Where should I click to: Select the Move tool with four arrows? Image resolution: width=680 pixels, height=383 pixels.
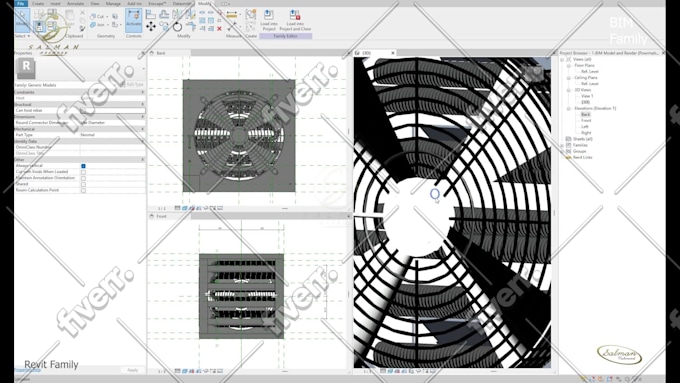[x=150, y=26]
